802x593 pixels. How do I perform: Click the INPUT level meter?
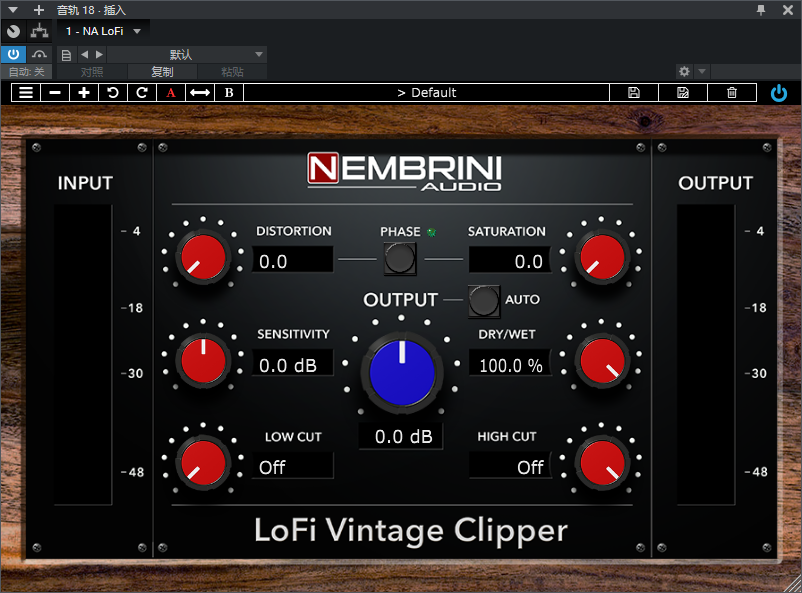click(83, 355)
